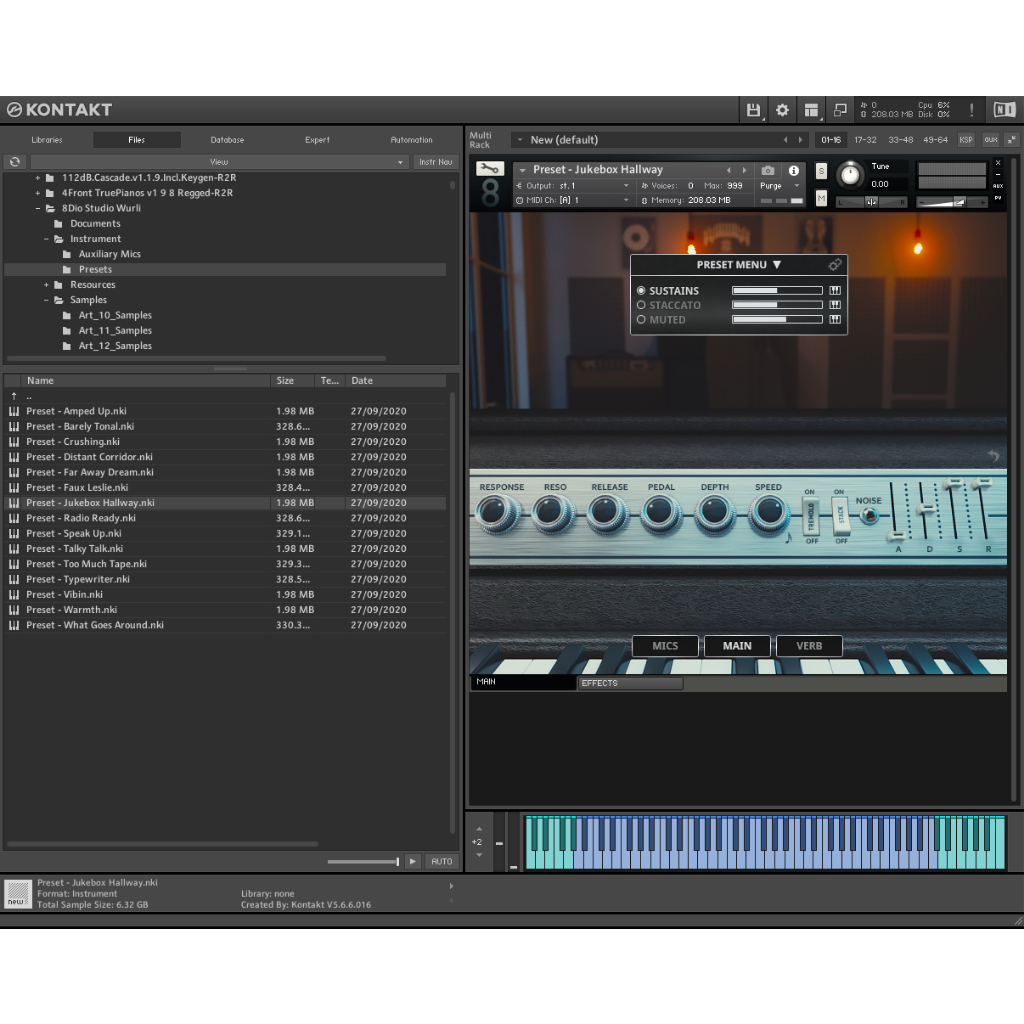Image resolution: width=1024 pixels, height=1024 pixels.
Task: Open keyboard icon next to SUSTAINS
Action: (835, 291)
